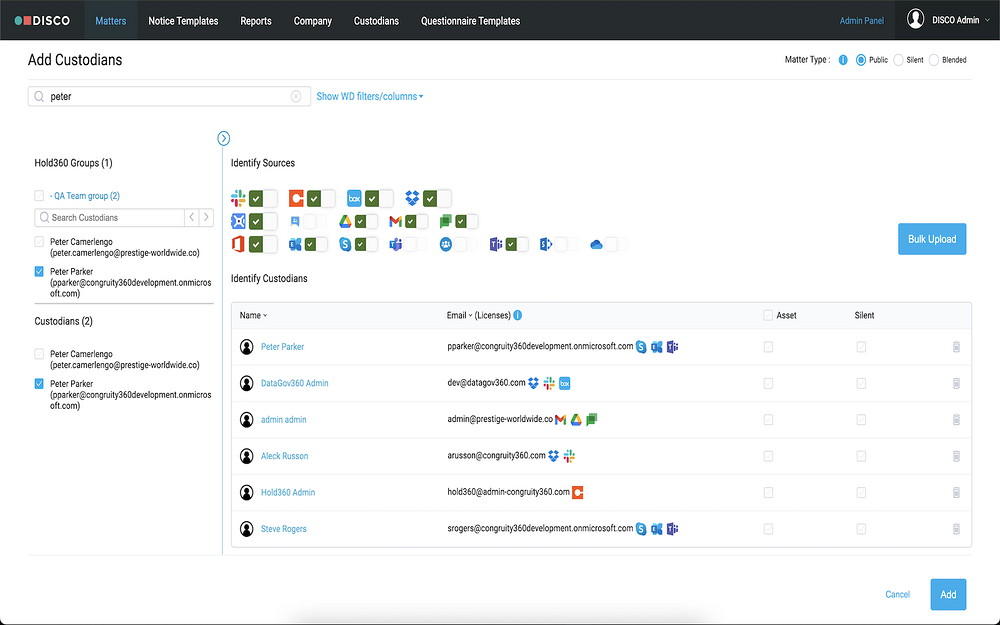Click the main search field containing peter
Screen dimensions: 1000x625
click(x=169, y=96)
